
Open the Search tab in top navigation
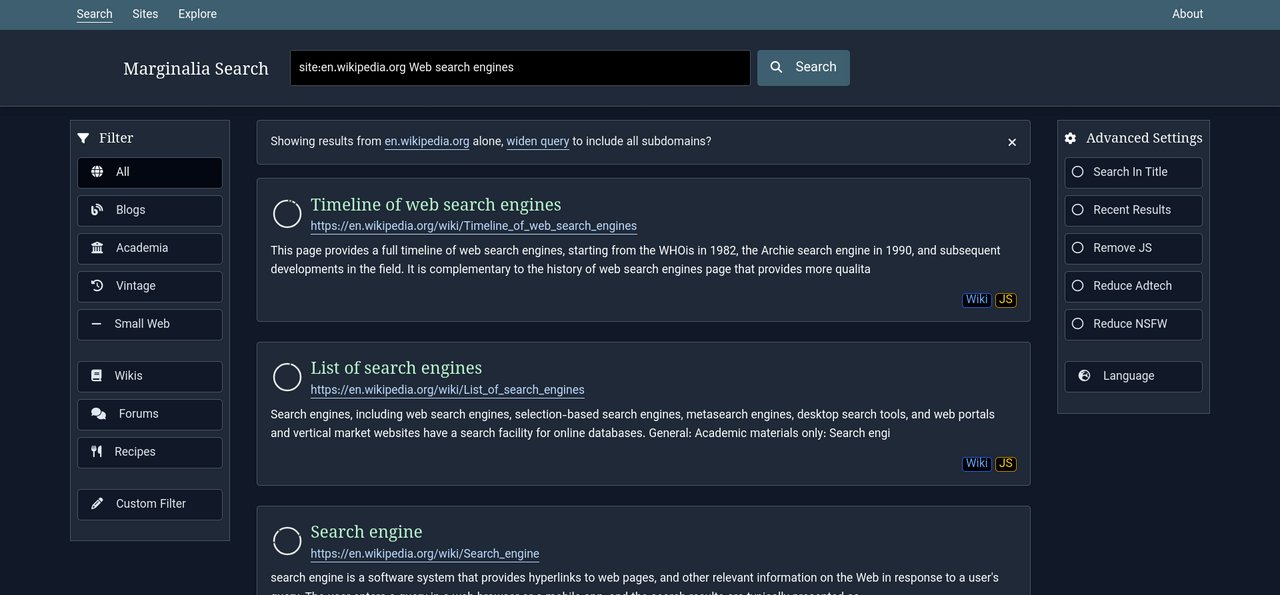94,14
